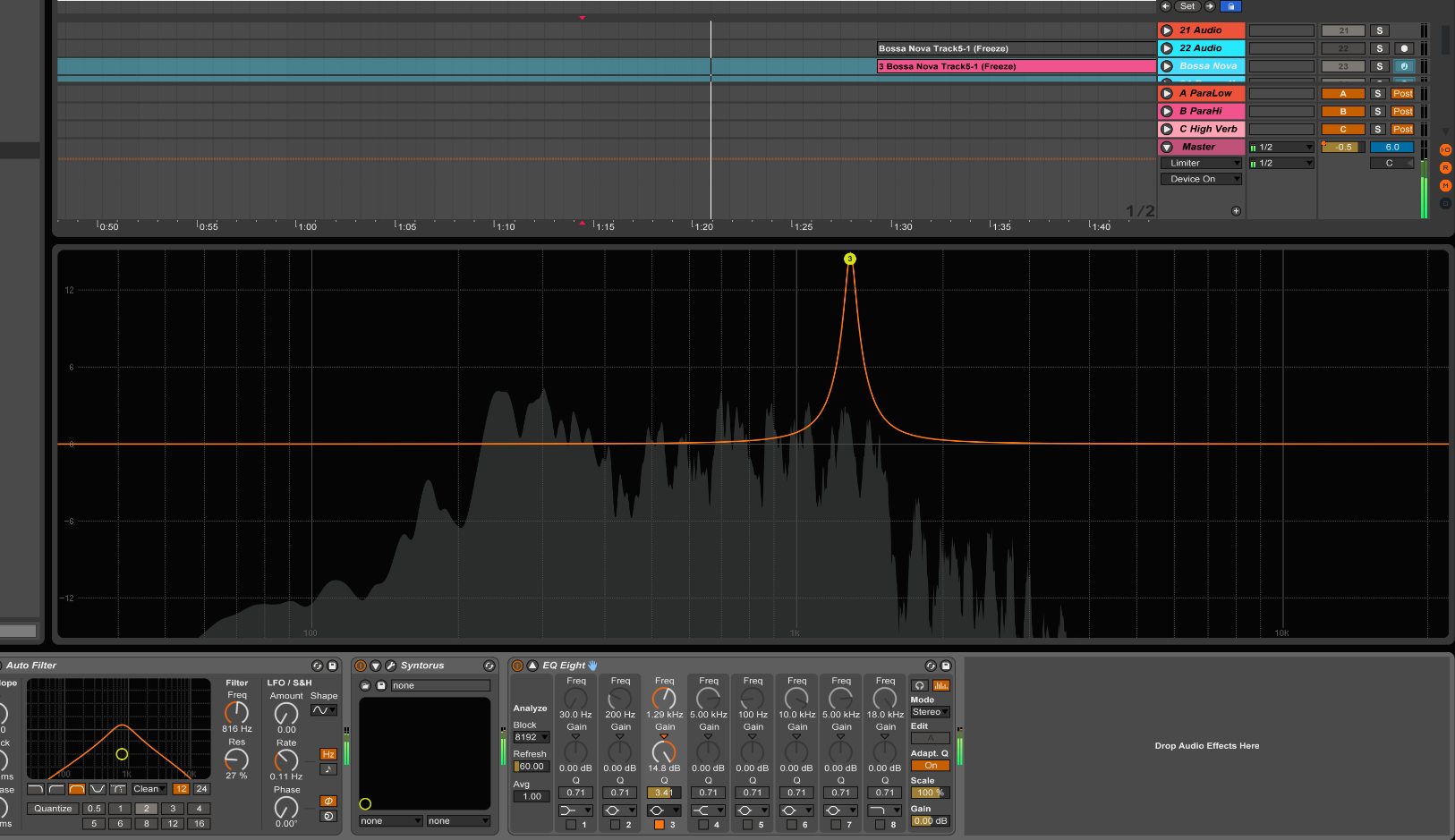
Task: Open the Clean circuit type dropdown
Action: point(149,789)
